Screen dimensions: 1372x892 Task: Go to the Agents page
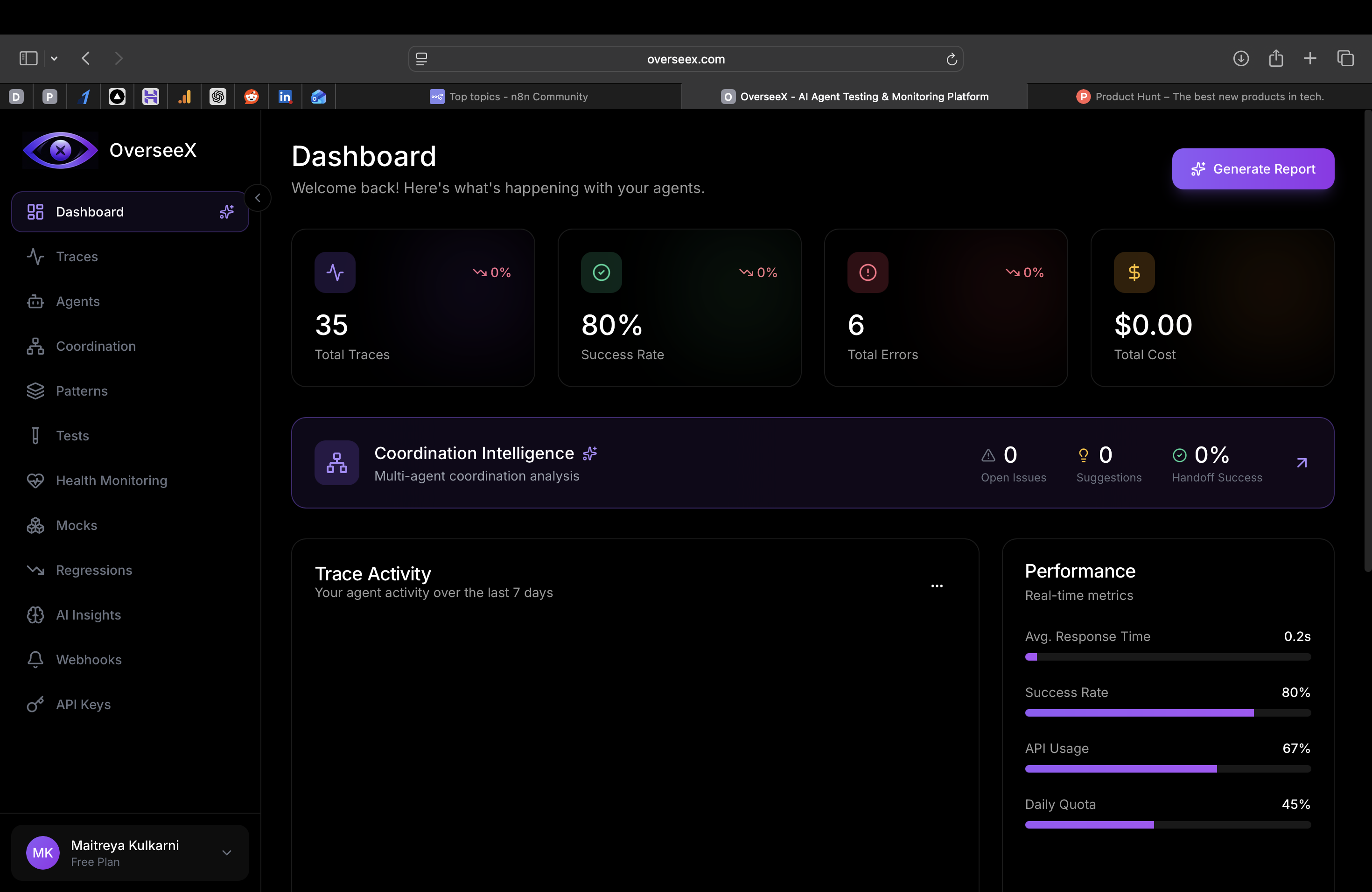point(77,301)
